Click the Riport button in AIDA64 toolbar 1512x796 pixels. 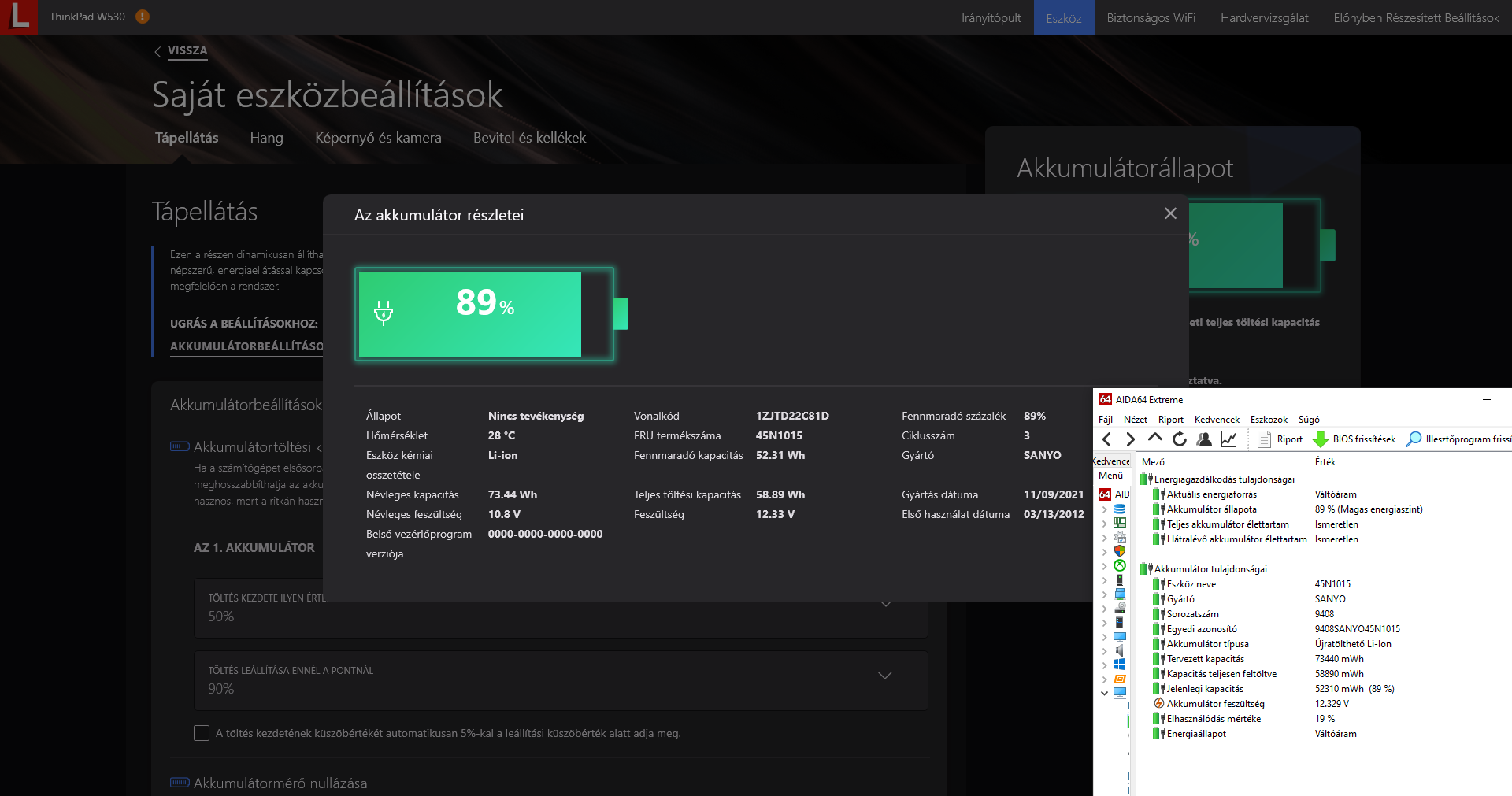click(1280, 439)
